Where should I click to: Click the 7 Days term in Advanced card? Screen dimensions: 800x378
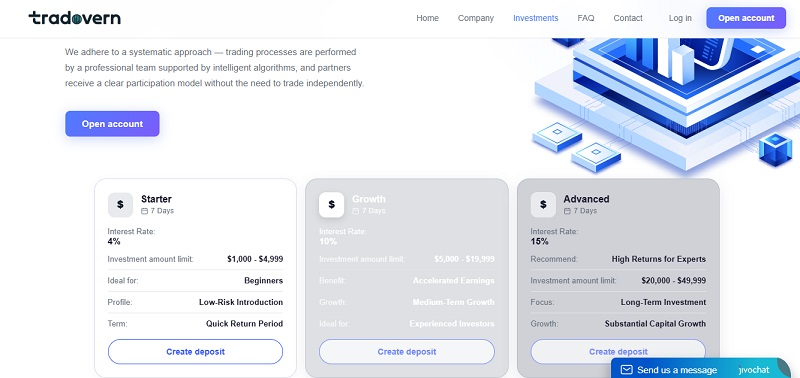click(x=585, y=211)
